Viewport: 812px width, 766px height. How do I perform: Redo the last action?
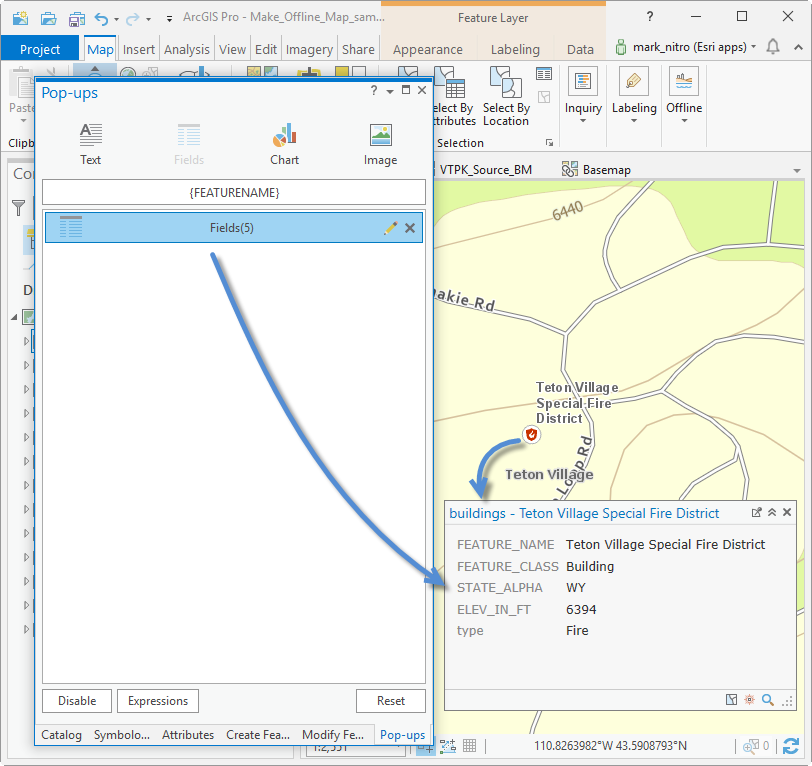133,19
